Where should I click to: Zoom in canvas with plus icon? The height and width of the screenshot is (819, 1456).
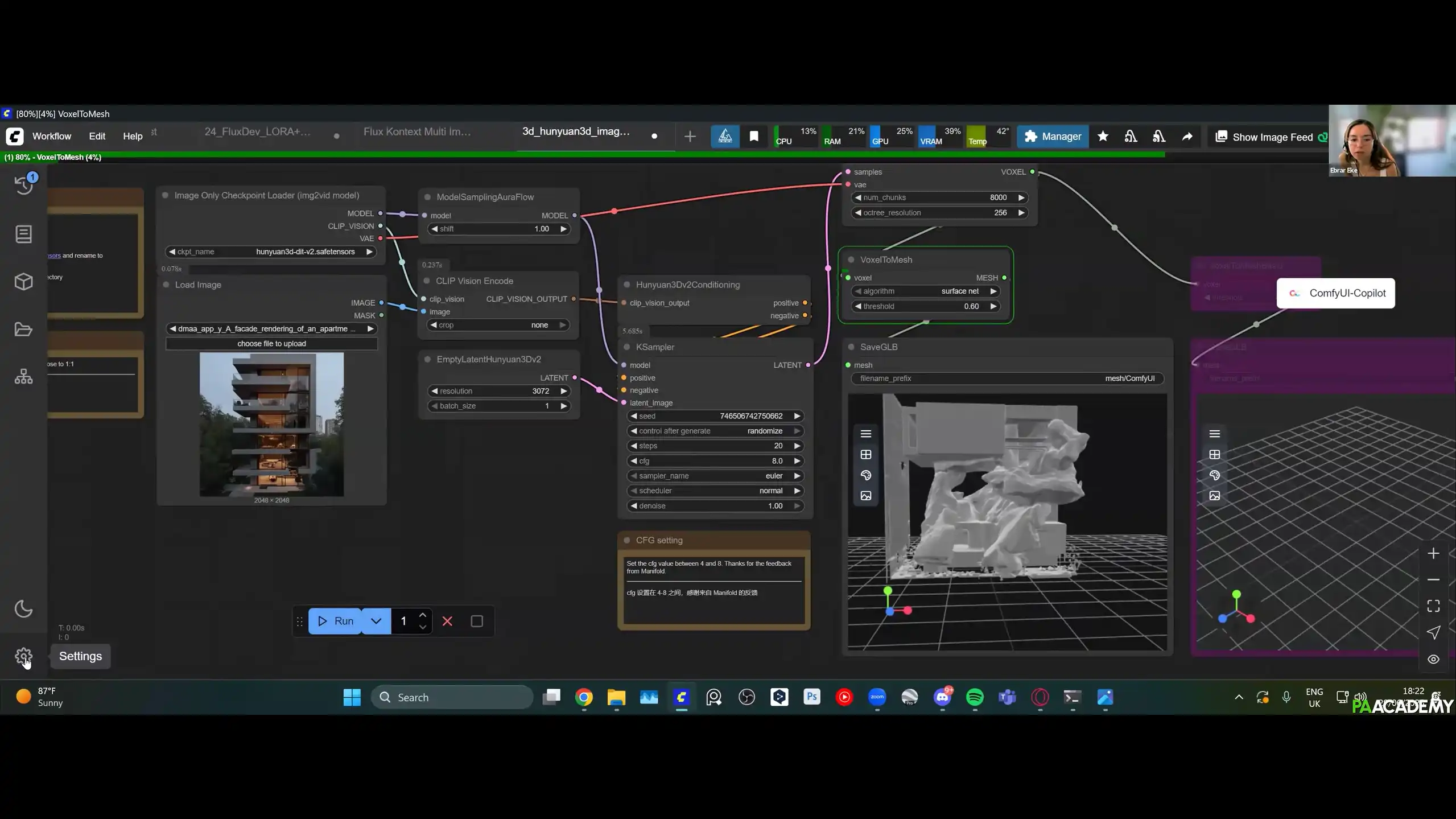1433,553
